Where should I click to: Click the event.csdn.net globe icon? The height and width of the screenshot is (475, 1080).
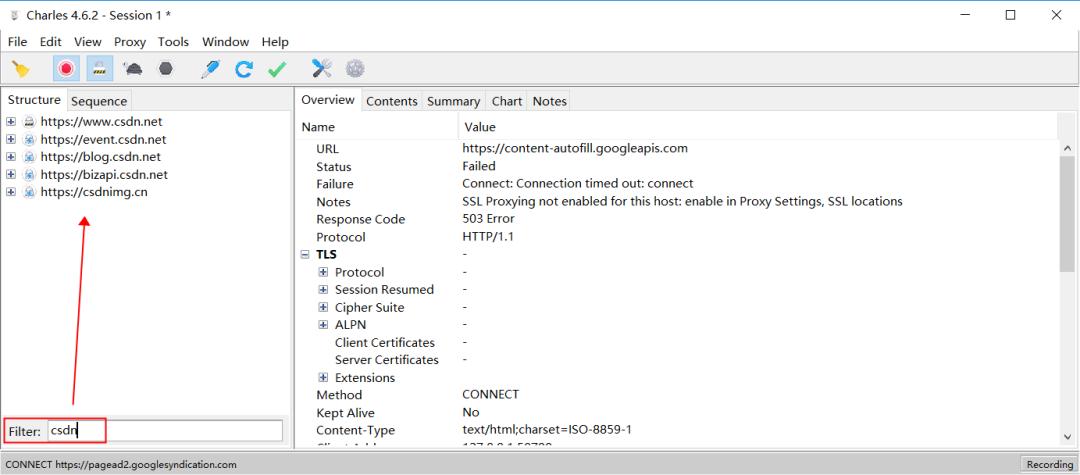pos(29,140)
